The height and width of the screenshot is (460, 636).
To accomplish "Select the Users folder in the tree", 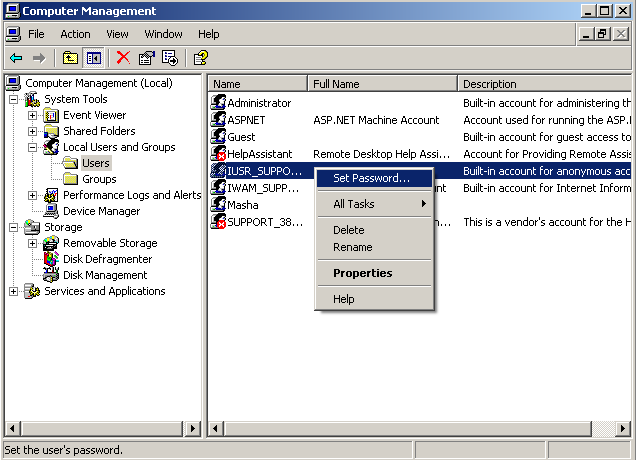I will coord(96,163).
